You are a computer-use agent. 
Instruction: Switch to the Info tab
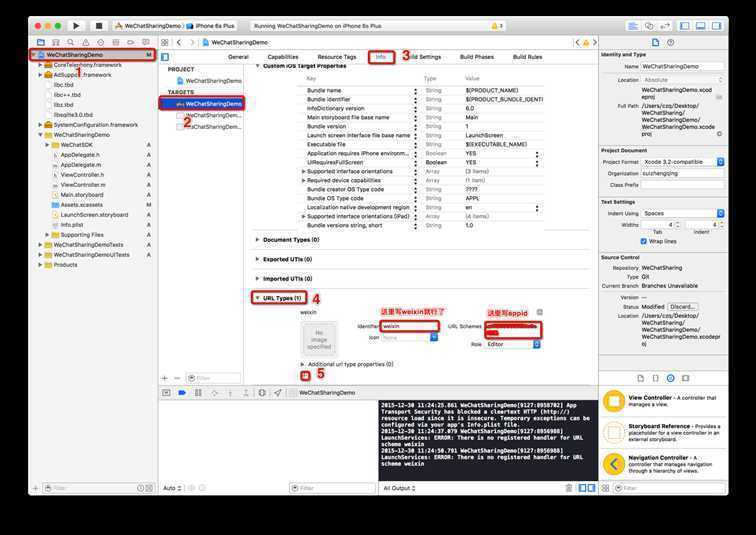pyautogui.click(x=381, y=57)
